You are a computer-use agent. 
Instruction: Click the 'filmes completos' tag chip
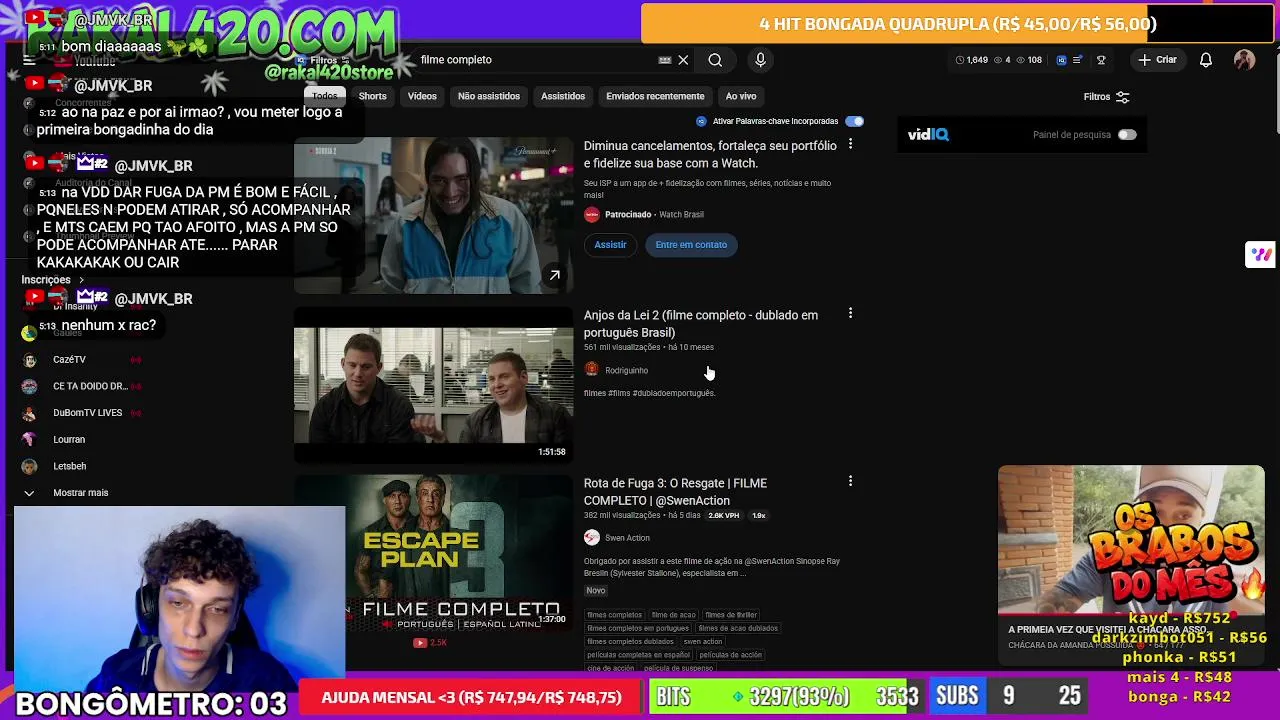click(614, 615)
